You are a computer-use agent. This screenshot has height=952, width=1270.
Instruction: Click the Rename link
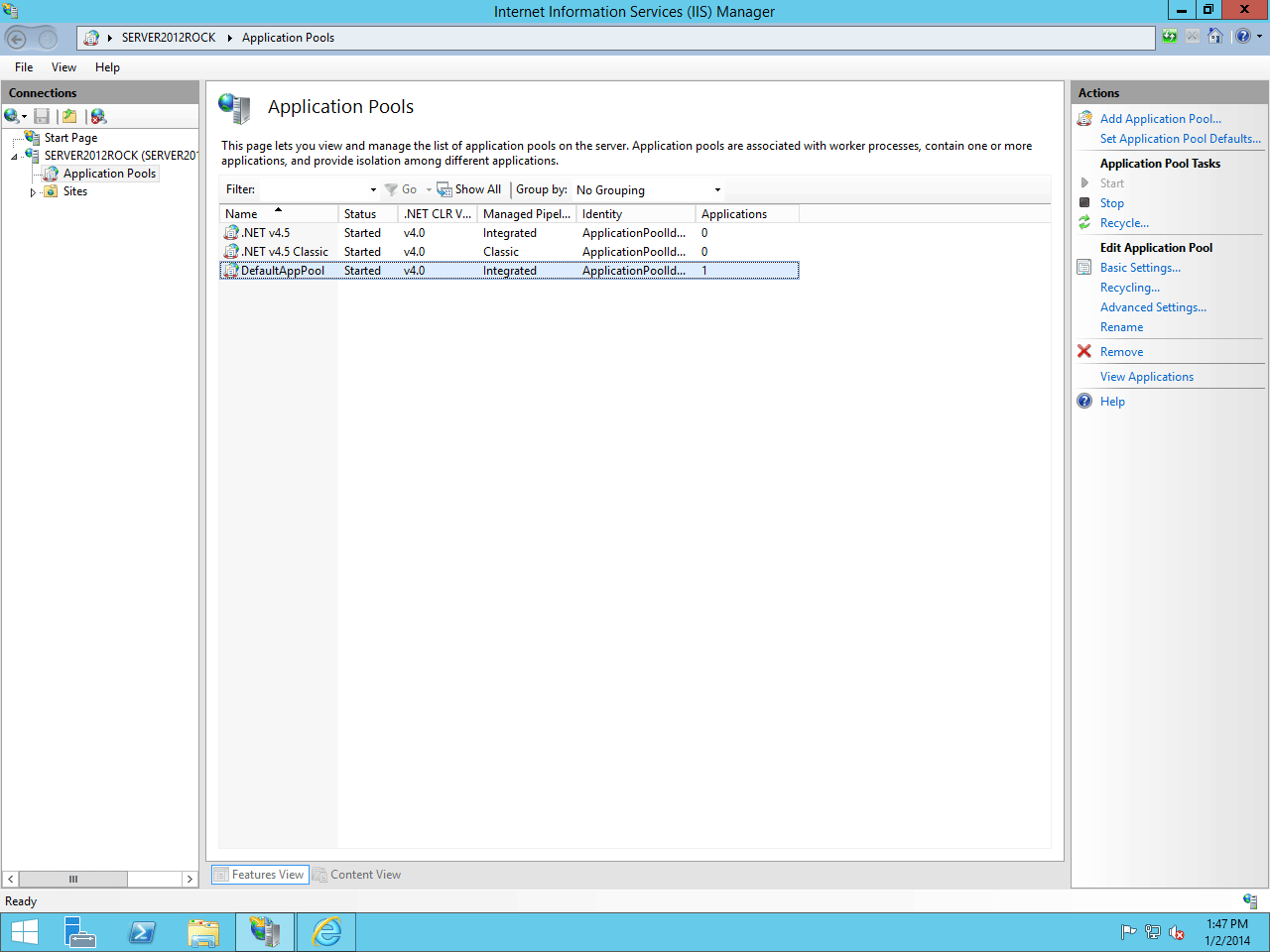(x=1121, y=327)
